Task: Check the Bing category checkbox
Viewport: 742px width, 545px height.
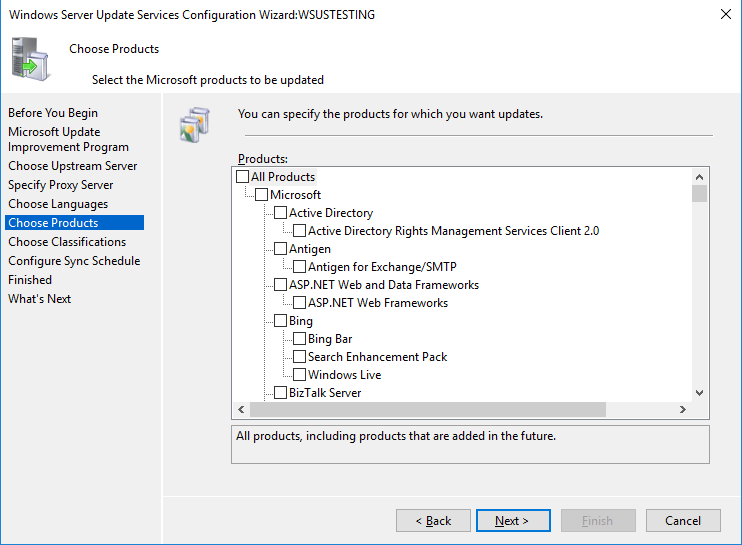Action: coord(280,320)
